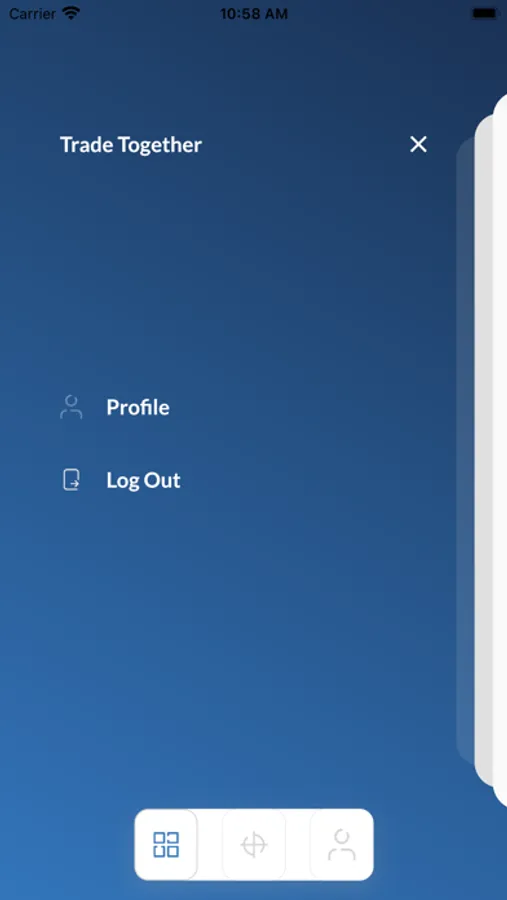Tap the Carrier label in status bar
The width and height of the screenshot is (507, 900).
[32, 14]
